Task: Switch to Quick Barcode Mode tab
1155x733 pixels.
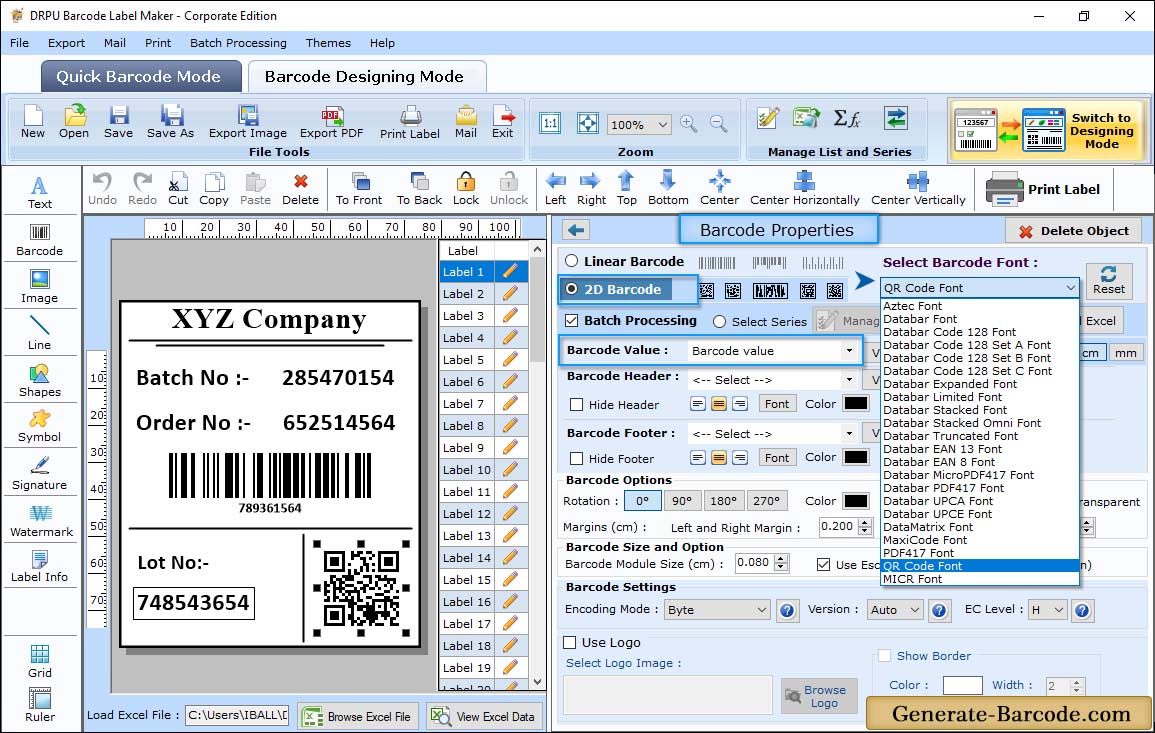Action: (x=140, y=77)
